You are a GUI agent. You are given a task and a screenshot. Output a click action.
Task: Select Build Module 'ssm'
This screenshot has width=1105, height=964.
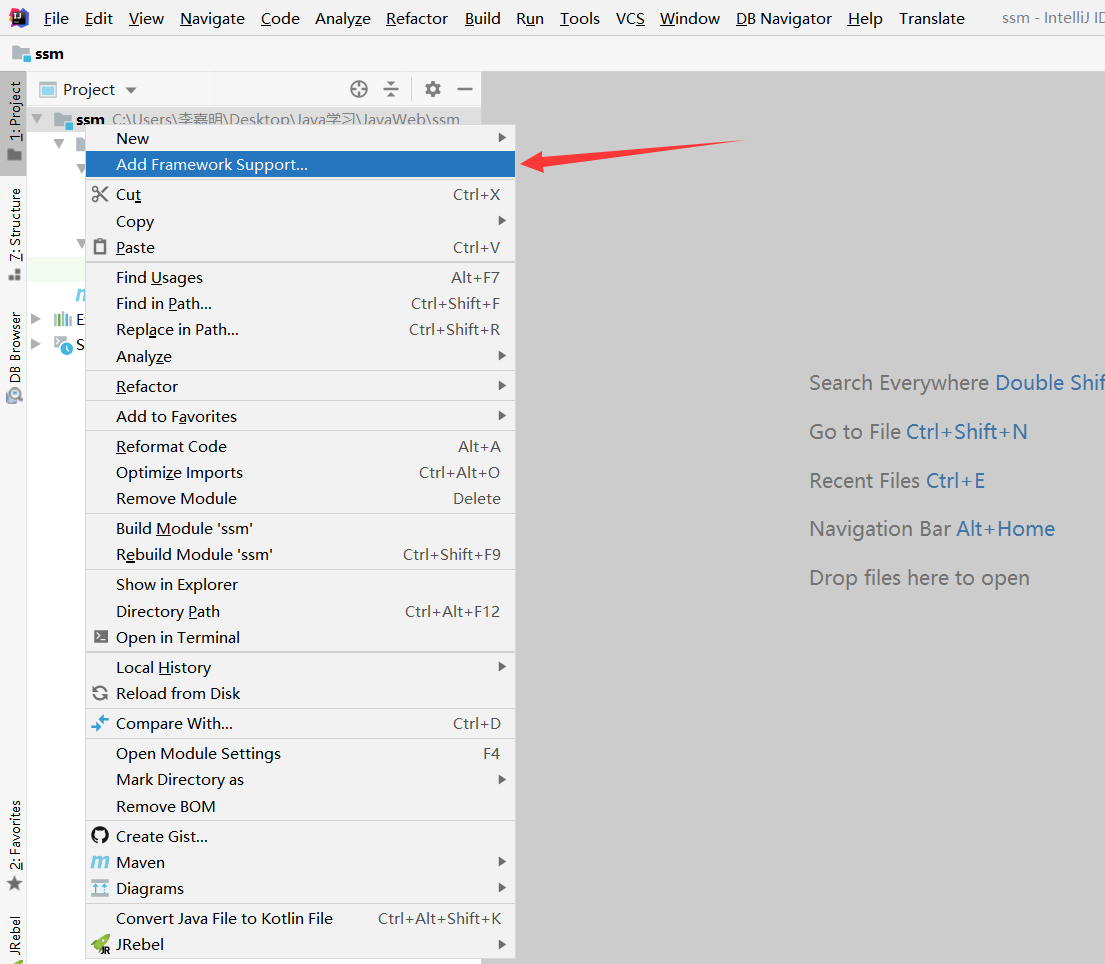click(300, 528)
